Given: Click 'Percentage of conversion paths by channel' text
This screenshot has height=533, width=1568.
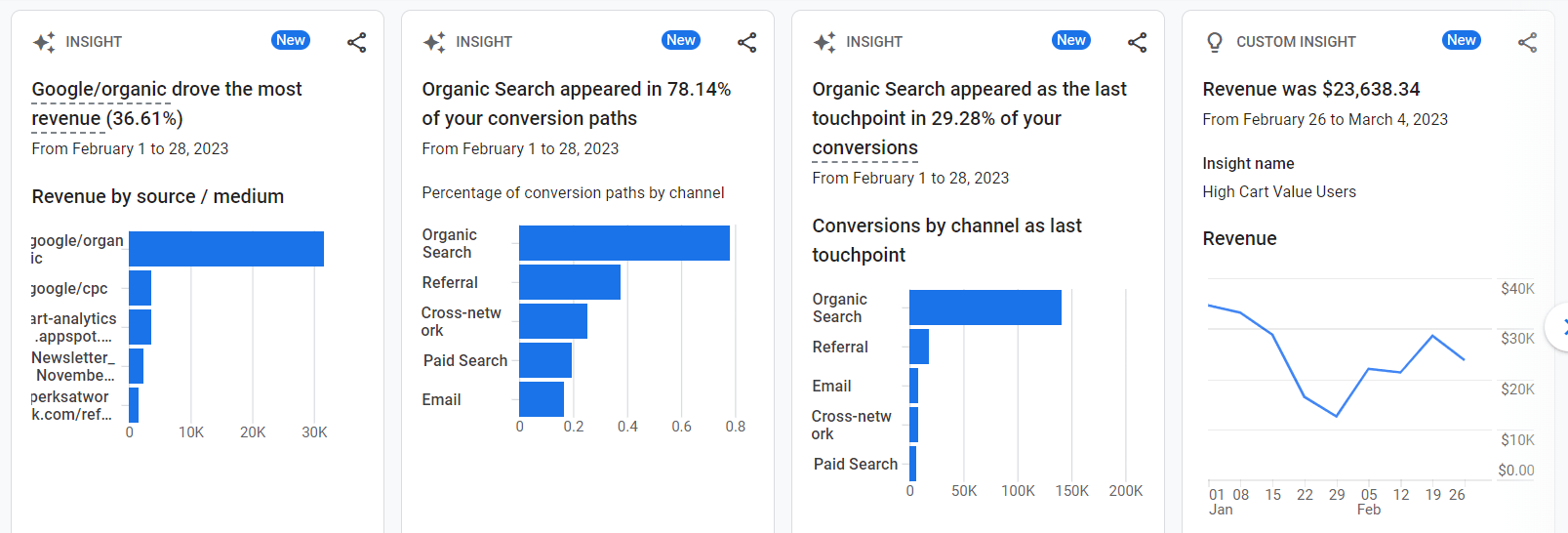Looking at the screenshot, I should [573, 193].
